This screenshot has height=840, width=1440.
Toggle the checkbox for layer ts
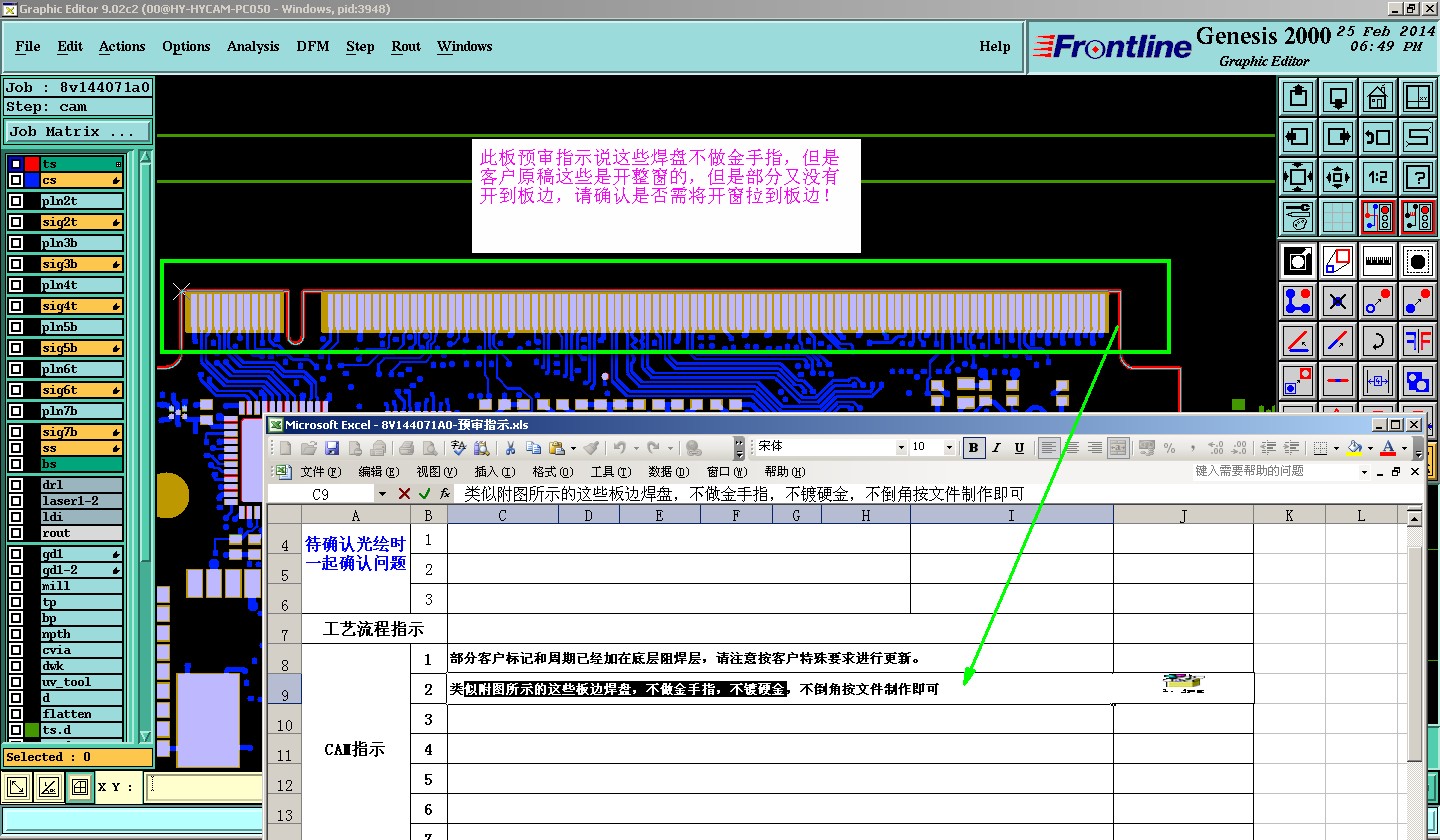(16, 164)
